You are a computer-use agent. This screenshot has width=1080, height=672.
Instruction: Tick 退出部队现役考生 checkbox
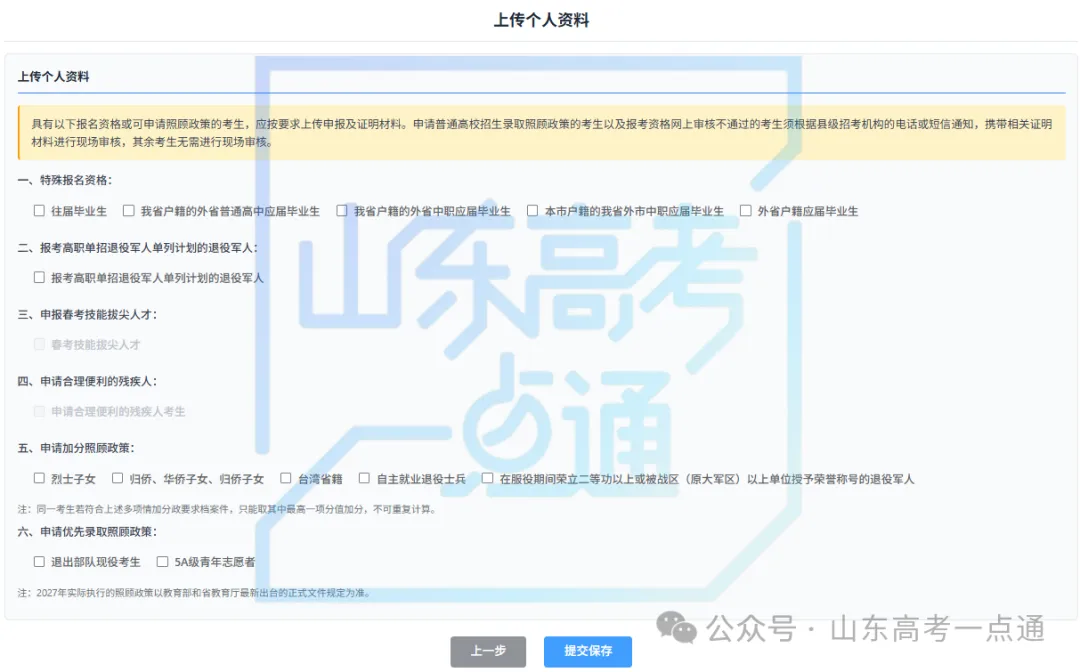(x=39, y=562)
